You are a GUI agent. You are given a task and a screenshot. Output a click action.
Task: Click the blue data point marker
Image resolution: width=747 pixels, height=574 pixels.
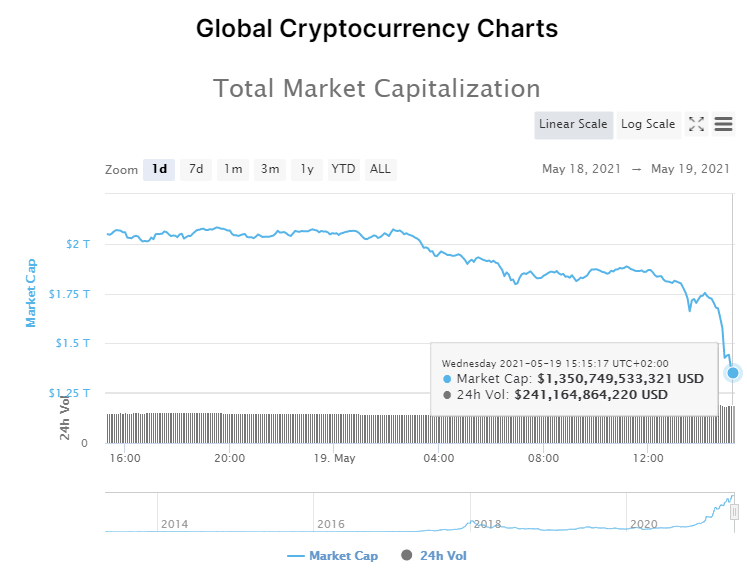[x=733, y=373]
